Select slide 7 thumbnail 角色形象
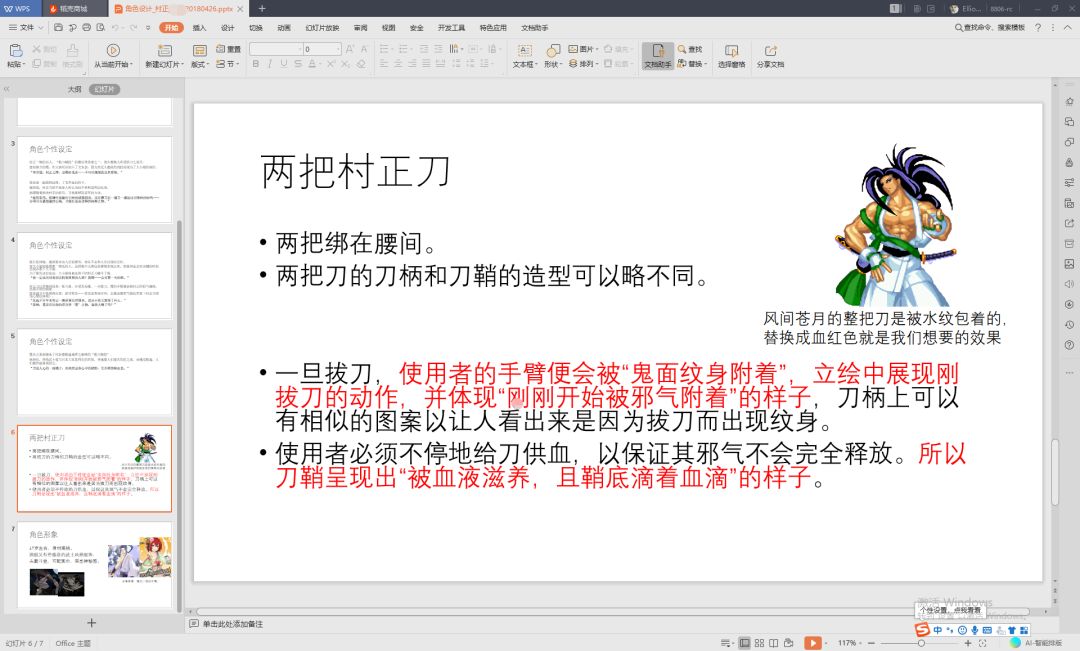 click(94, 565)
